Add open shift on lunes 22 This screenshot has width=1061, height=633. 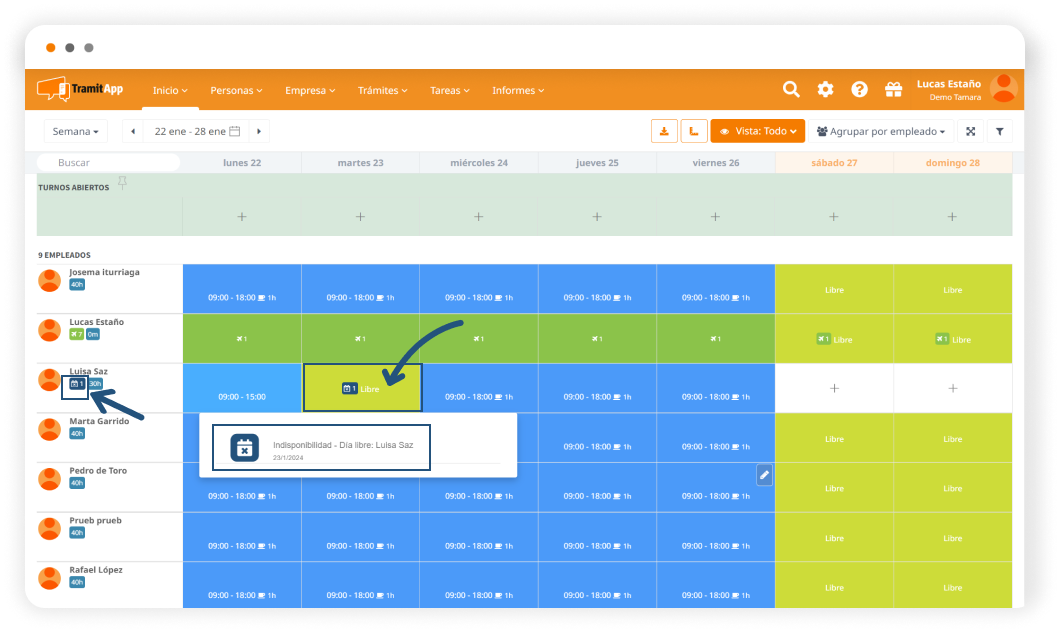point(242,216)
